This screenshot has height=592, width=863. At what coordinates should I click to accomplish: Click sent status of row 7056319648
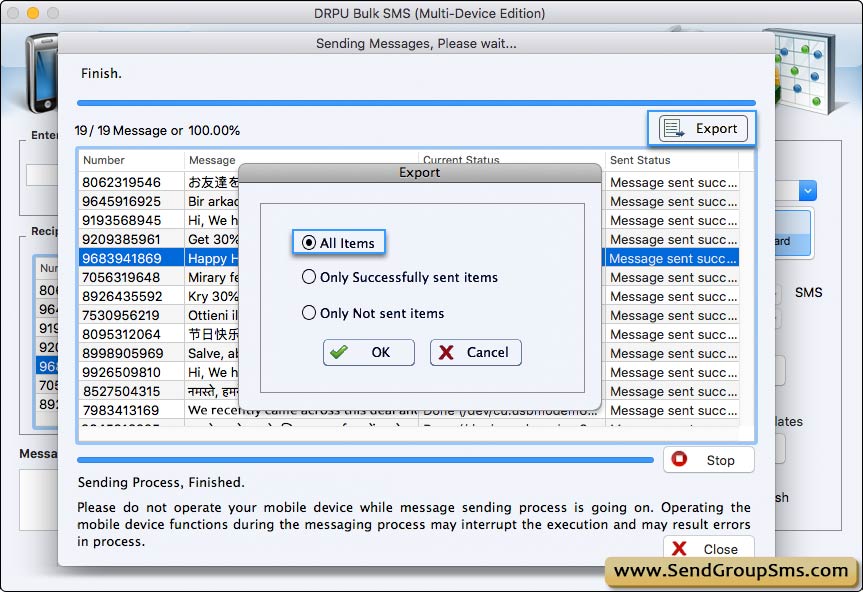click(x=673, y=277)
